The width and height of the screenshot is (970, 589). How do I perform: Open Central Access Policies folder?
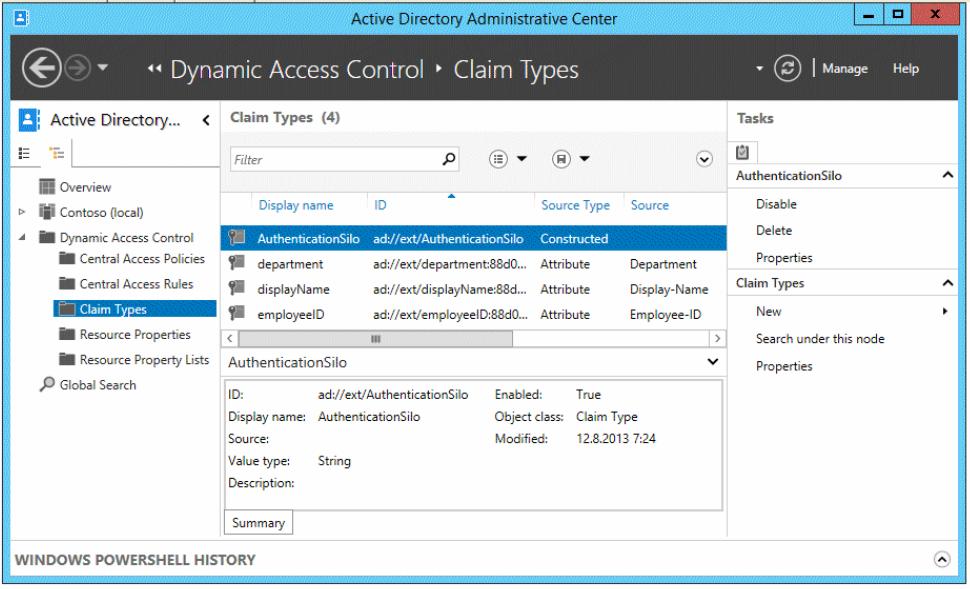tap(142, 259)
